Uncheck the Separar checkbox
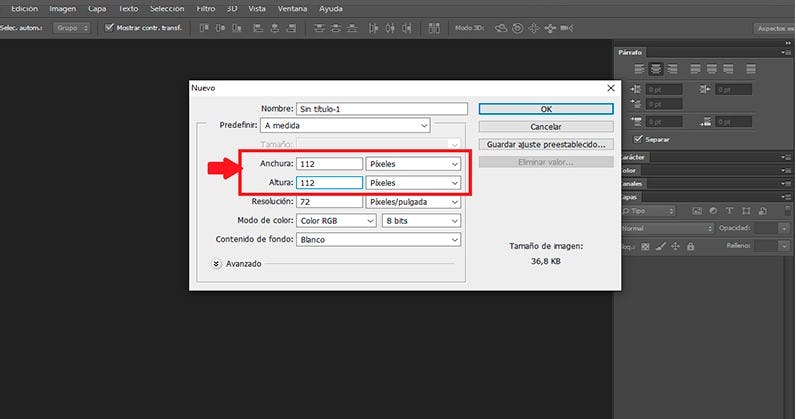The height and width of the screenshot is (419, 796). 639,139
